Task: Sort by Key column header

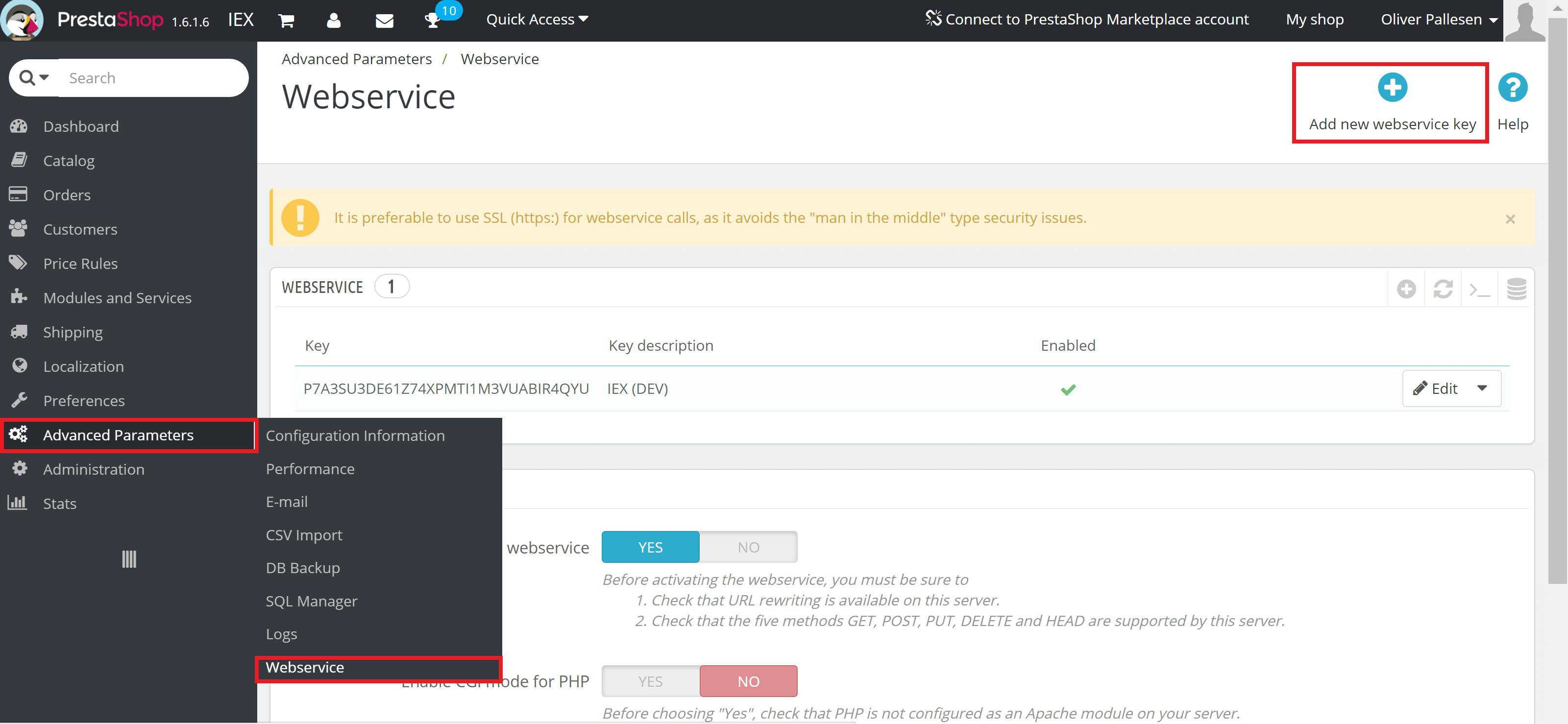Action: (x=317, y=345)
